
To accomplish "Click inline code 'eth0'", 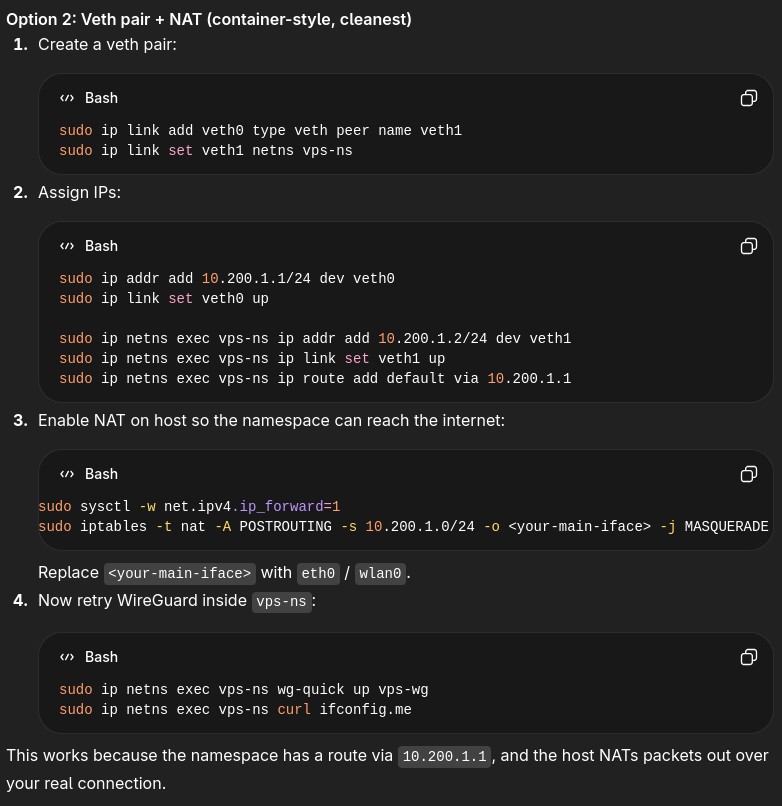I will coord(318,573).
